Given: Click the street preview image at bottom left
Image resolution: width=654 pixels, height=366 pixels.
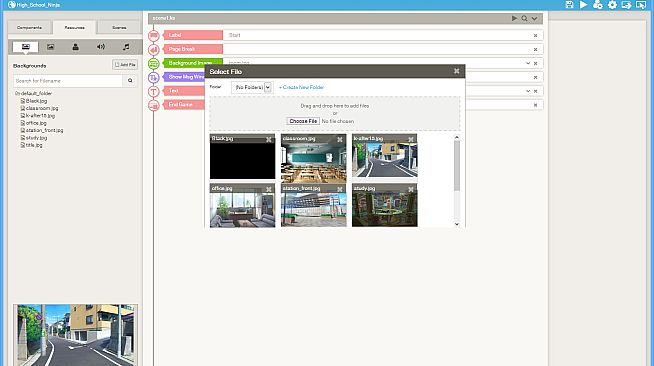Looking at the screenshot, I should (x=75, y=335).
